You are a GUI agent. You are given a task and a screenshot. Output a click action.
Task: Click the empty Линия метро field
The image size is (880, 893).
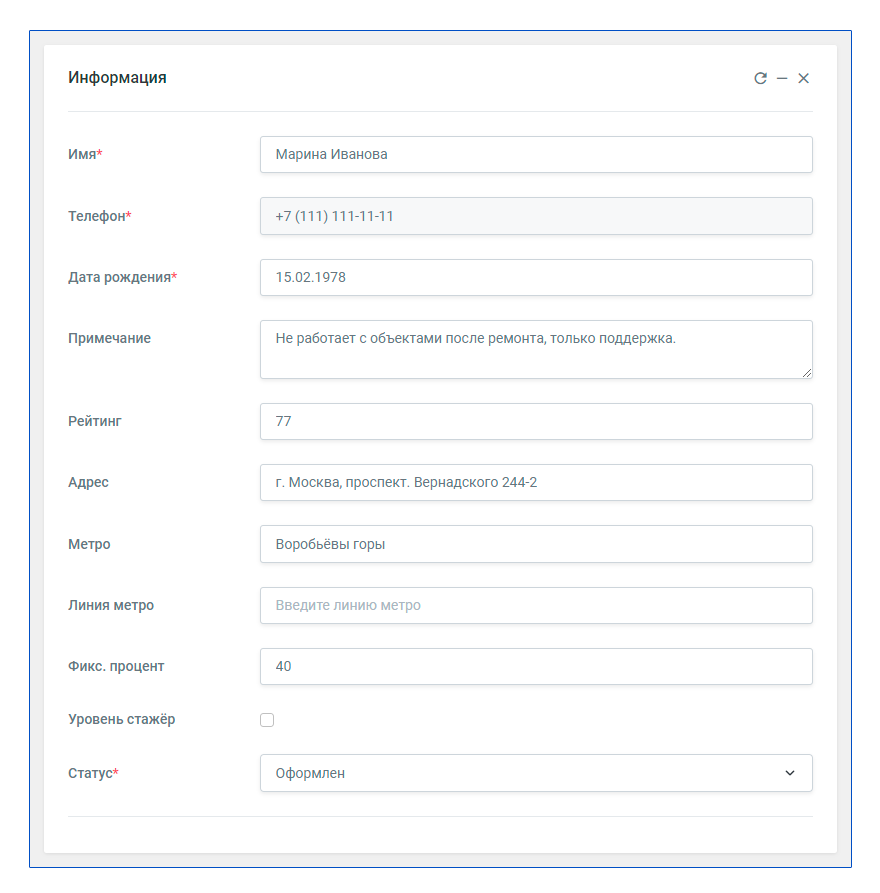point(536,605)
